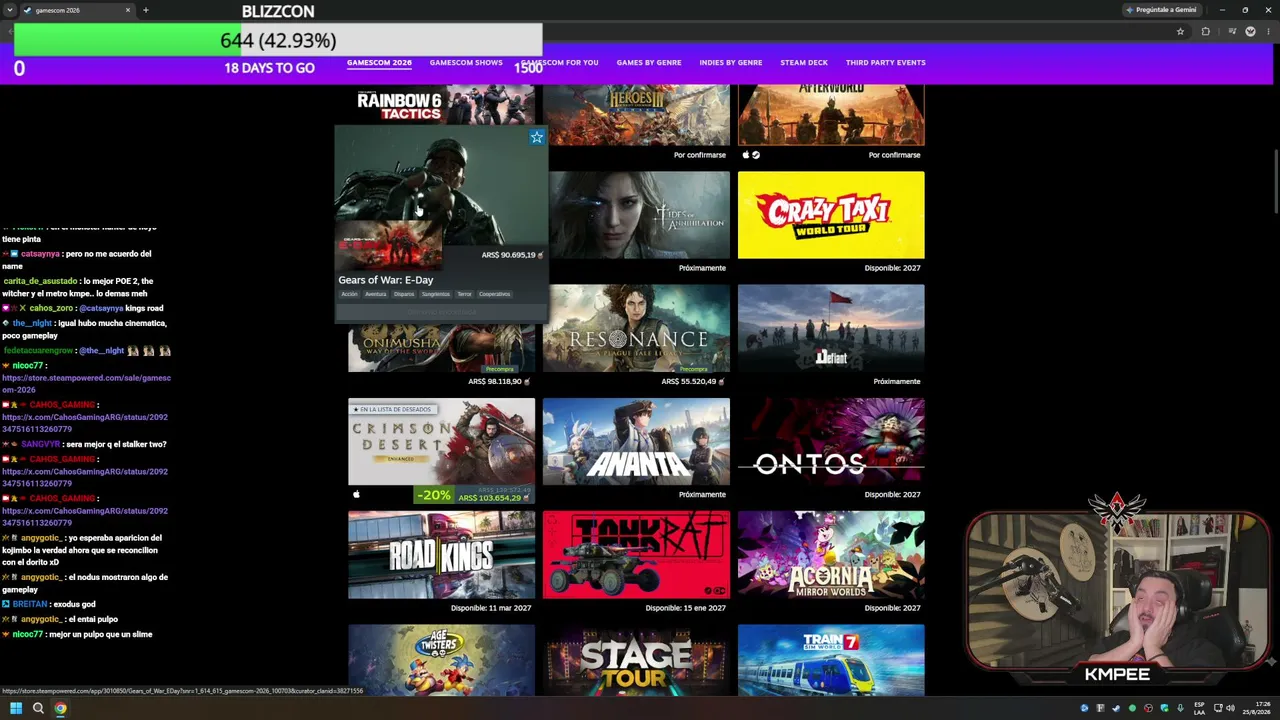Open the Windows Start button
The height and width of the screenshot is (720, 1280).
(x=16, y=708)
